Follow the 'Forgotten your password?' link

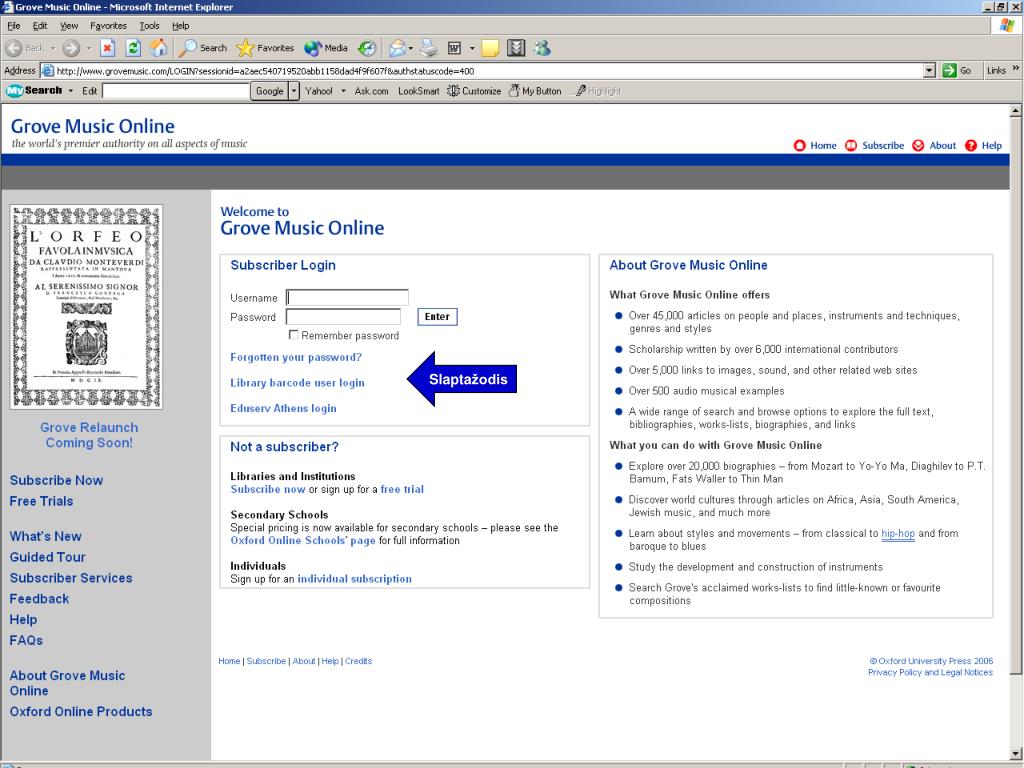pyautogui.click(x=296, y=357)
